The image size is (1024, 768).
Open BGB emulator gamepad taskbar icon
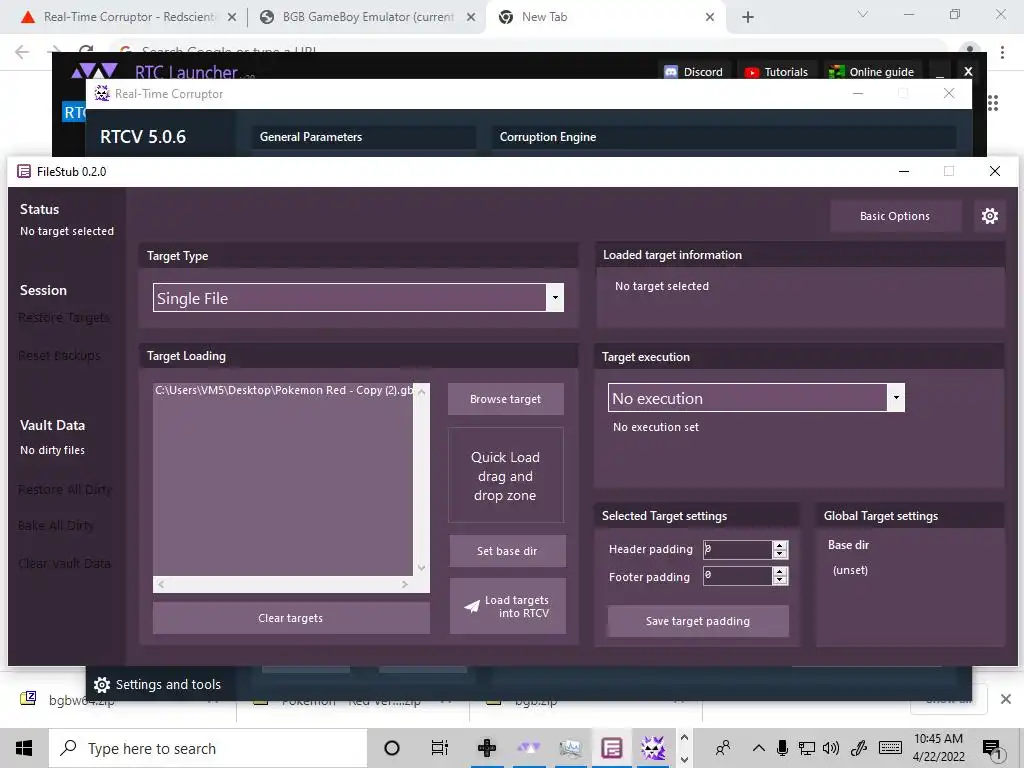tap(487, 748)
